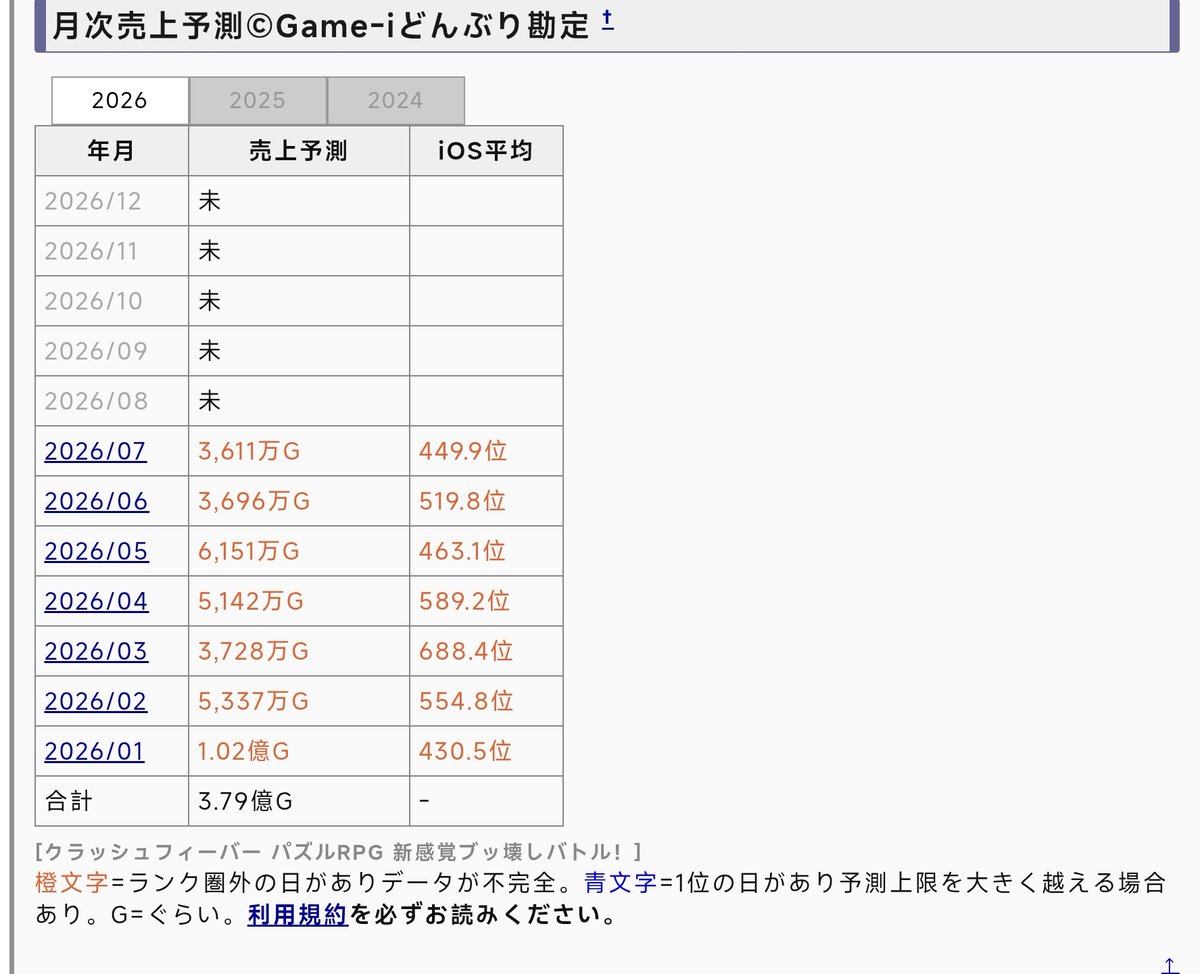
Task: Click the iOS平均 column header
Action: point(486,151)
